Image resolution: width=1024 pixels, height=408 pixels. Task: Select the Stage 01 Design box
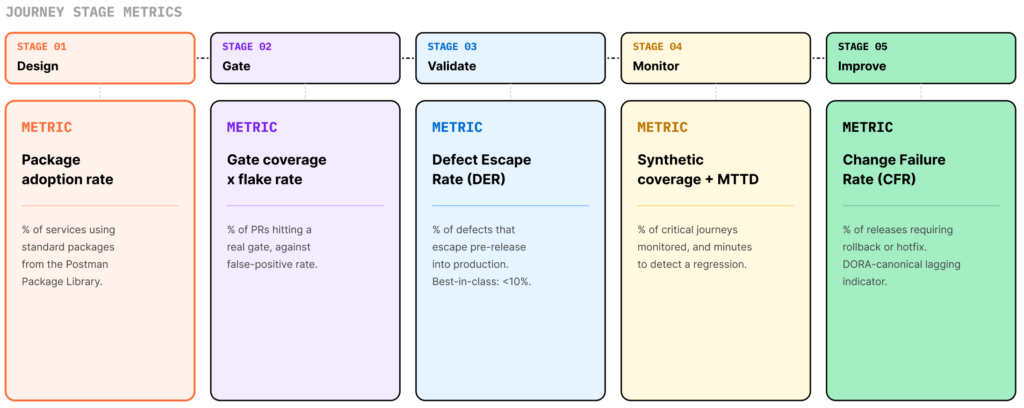click(x=100, y=58)
